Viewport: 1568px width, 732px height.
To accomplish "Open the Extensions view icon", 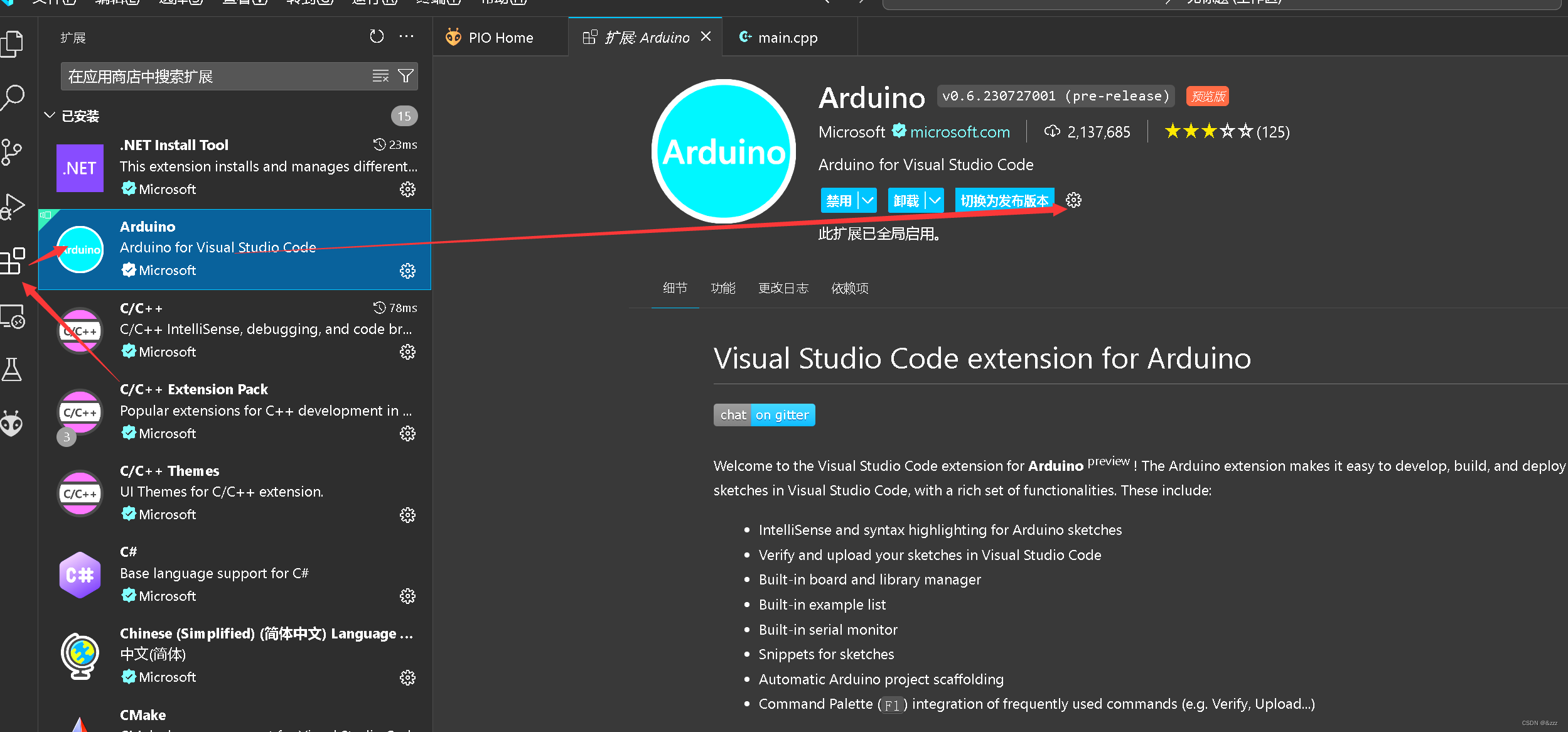I will 12,261.
